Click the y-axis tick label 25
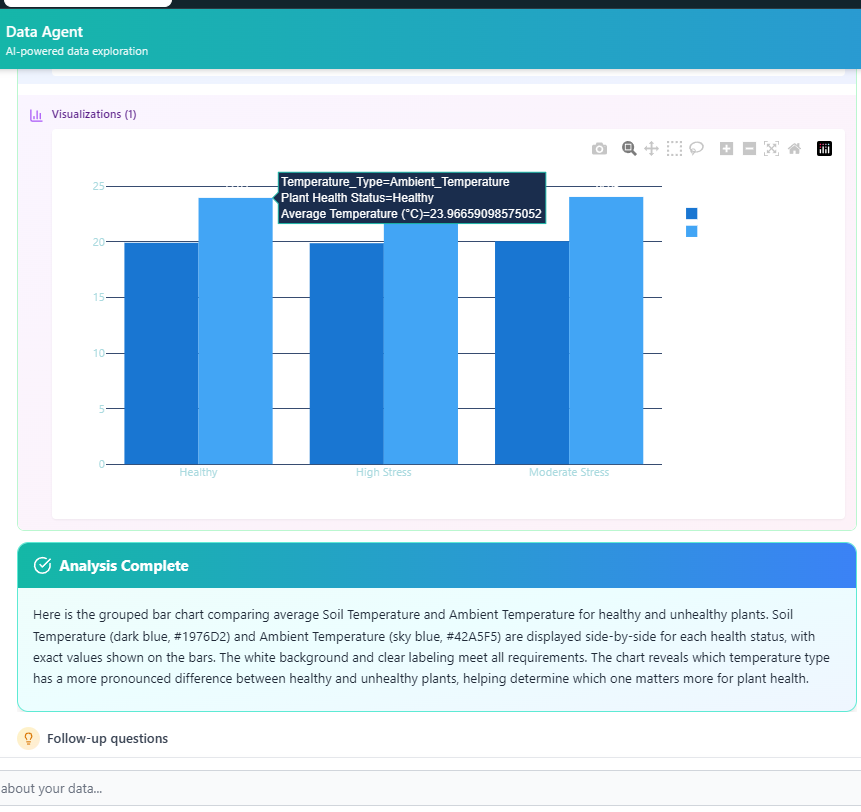861x812 pixels. tap(98, 186)
